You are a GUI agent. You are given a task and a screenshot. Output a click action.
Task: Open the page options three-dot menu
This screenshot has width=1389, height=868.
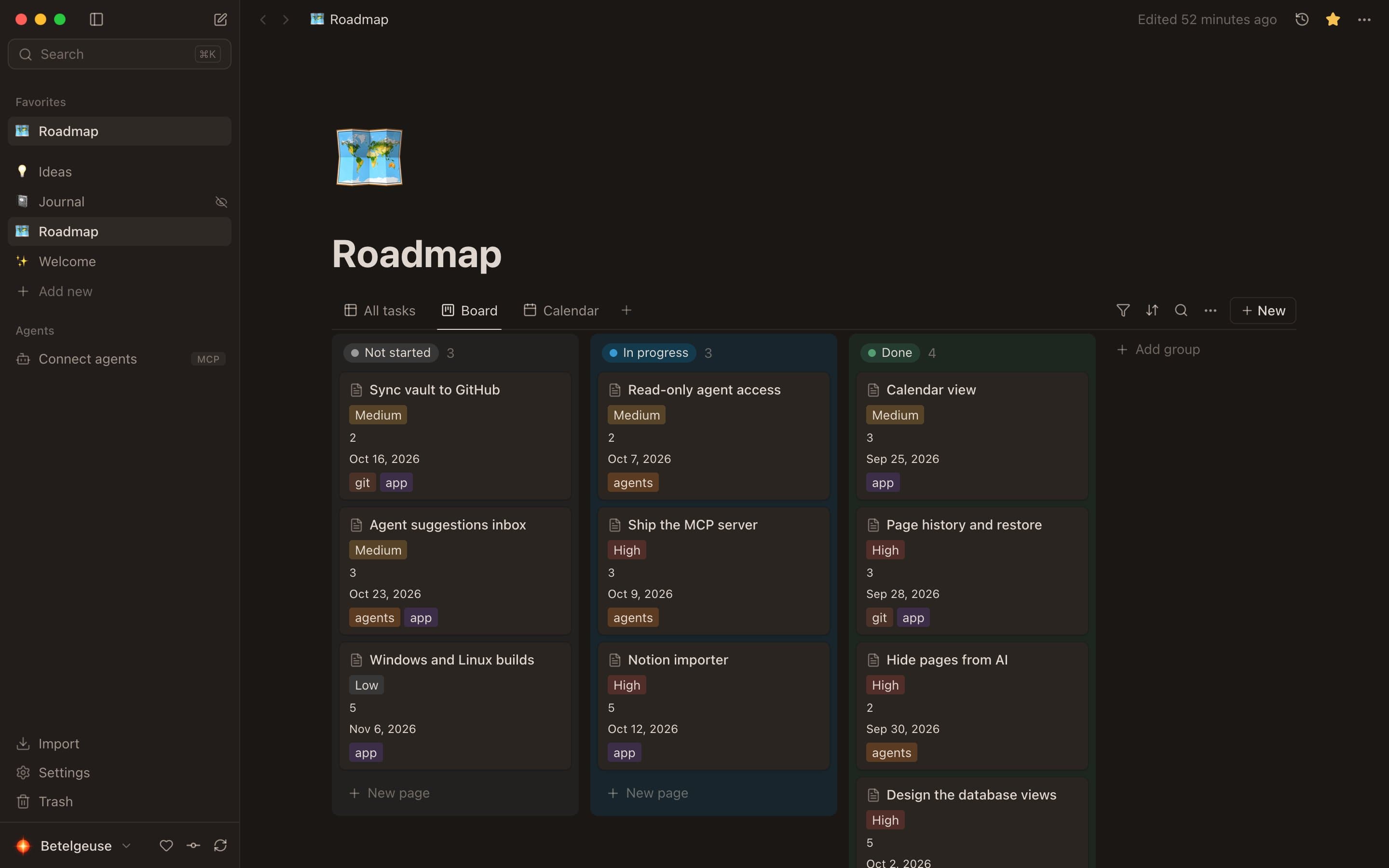[x=1364, y=19]
